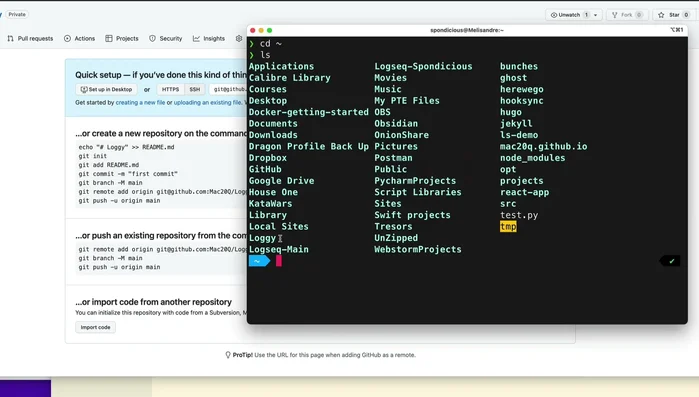The width and height of the screenshot is (699, 397).
Task: Click Dragon Profile Back Up in terminal
Action: [x=308, y=147]
